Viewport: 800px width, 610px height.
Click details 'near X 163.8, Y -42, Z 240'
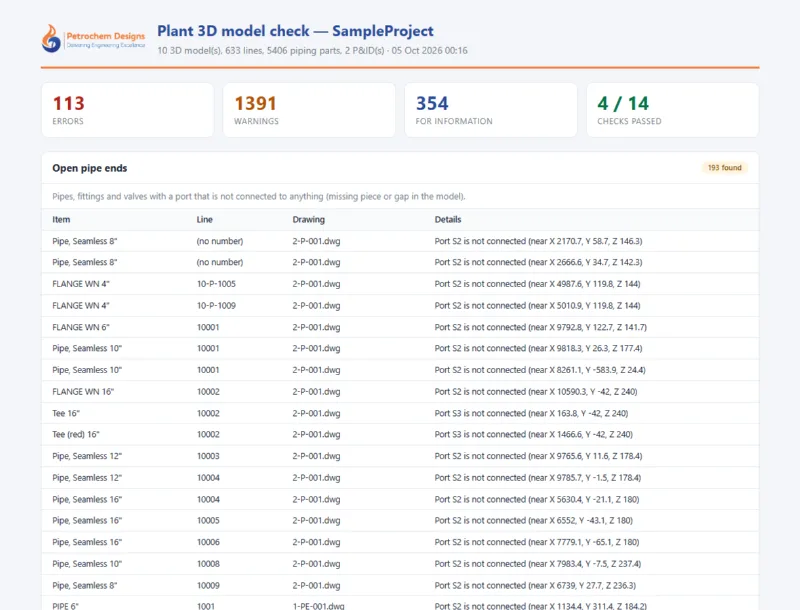click(578, 413)
